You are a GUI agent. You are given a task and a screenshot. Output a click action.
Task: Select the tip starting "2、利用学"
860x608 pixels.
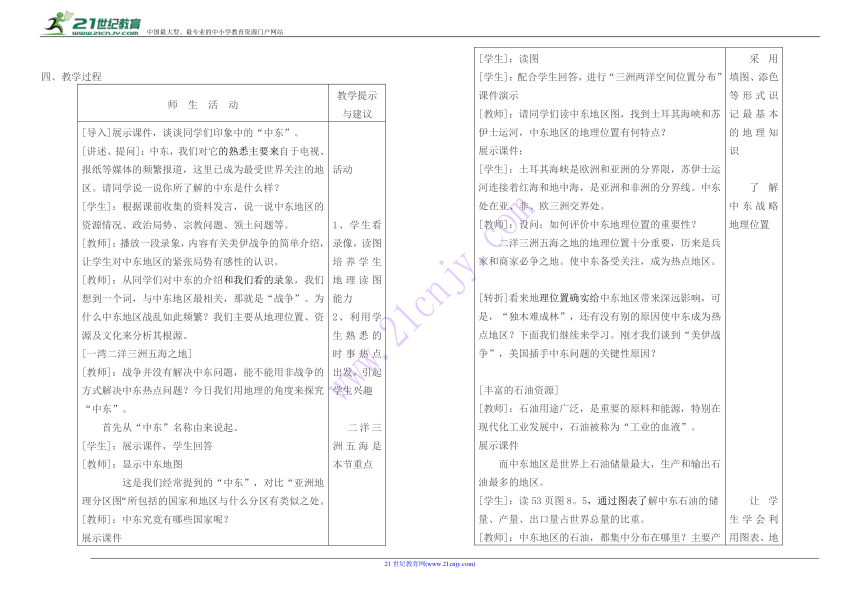[357, 317]
